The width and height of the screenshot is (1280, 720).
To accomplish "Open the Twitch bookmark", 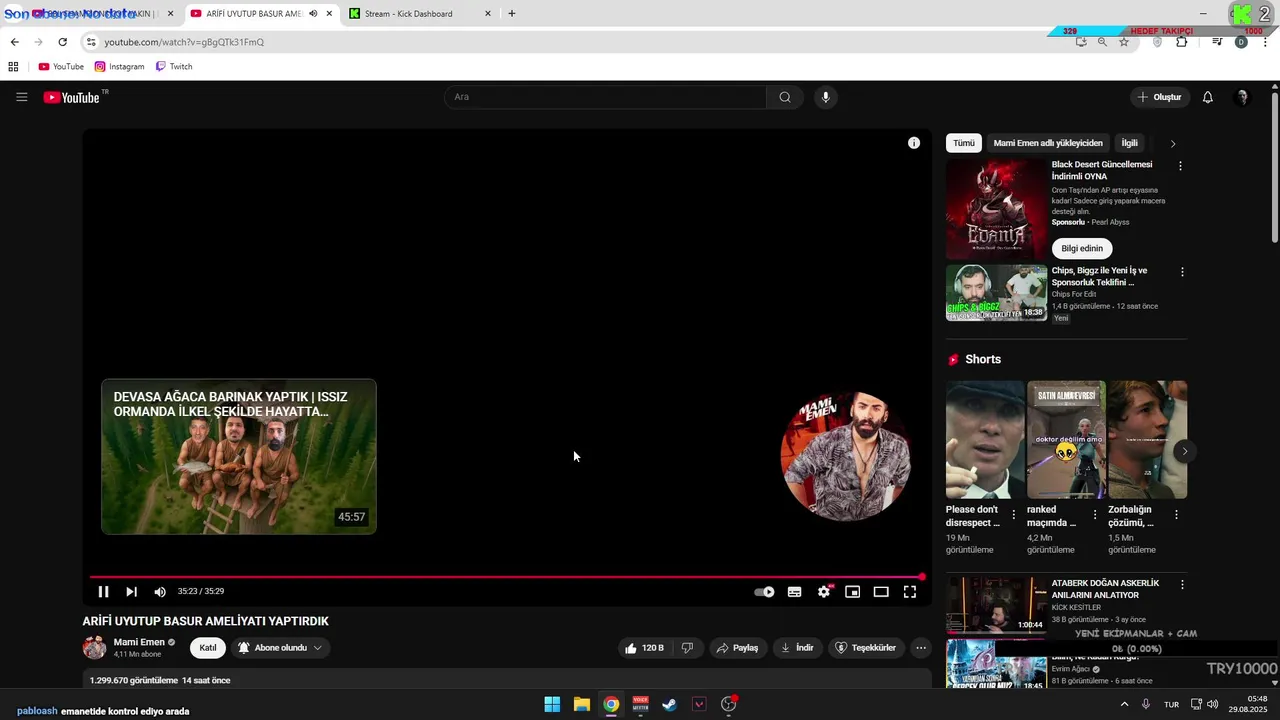I will coord(174,67).
